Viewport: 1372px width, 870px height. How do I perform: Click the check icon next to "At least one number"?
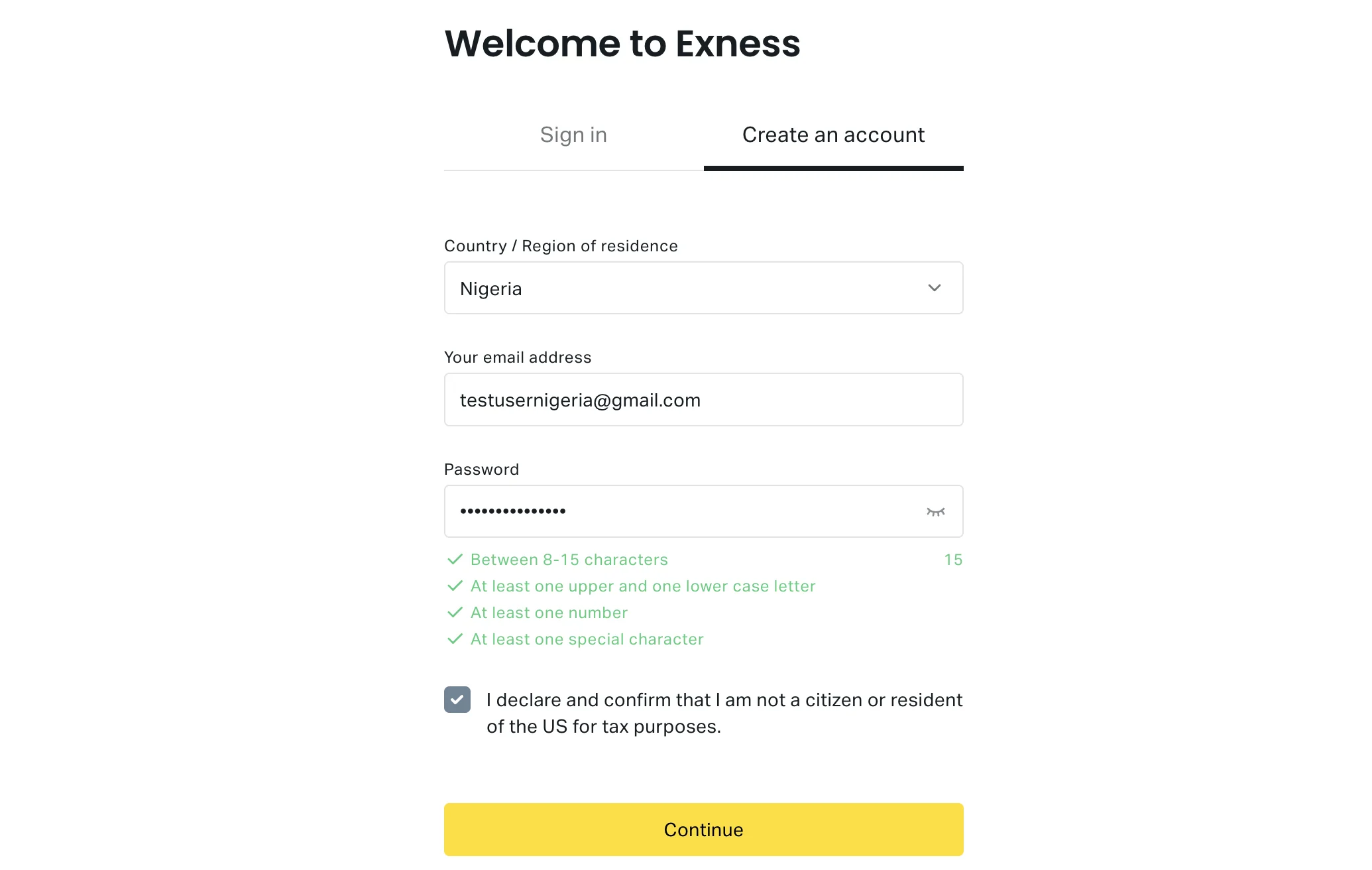455,612
